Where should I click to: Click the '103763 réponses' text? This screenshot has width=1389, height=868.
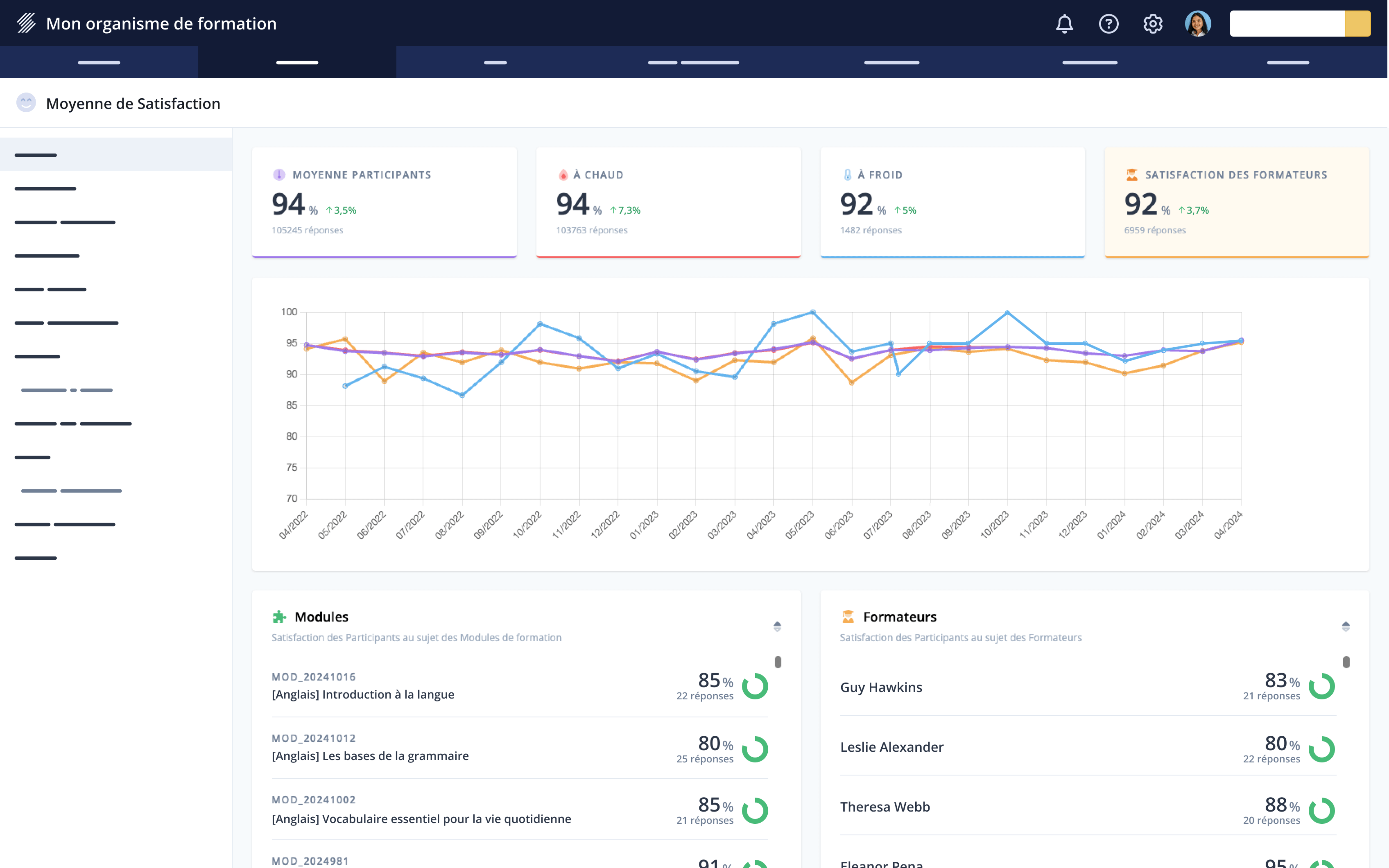click(x=592, y=230)
